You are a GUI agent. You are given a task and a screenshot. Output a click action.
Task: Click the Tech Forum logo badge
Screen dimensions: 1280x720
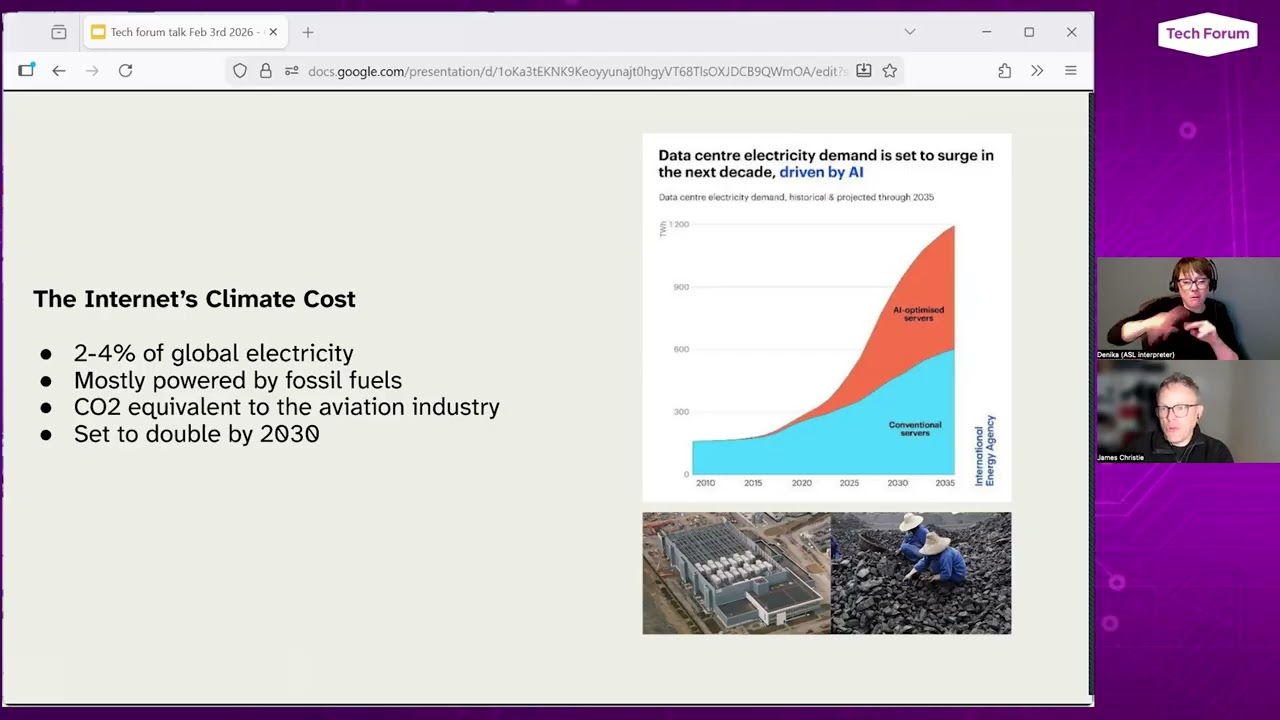tap(1207, 34)
